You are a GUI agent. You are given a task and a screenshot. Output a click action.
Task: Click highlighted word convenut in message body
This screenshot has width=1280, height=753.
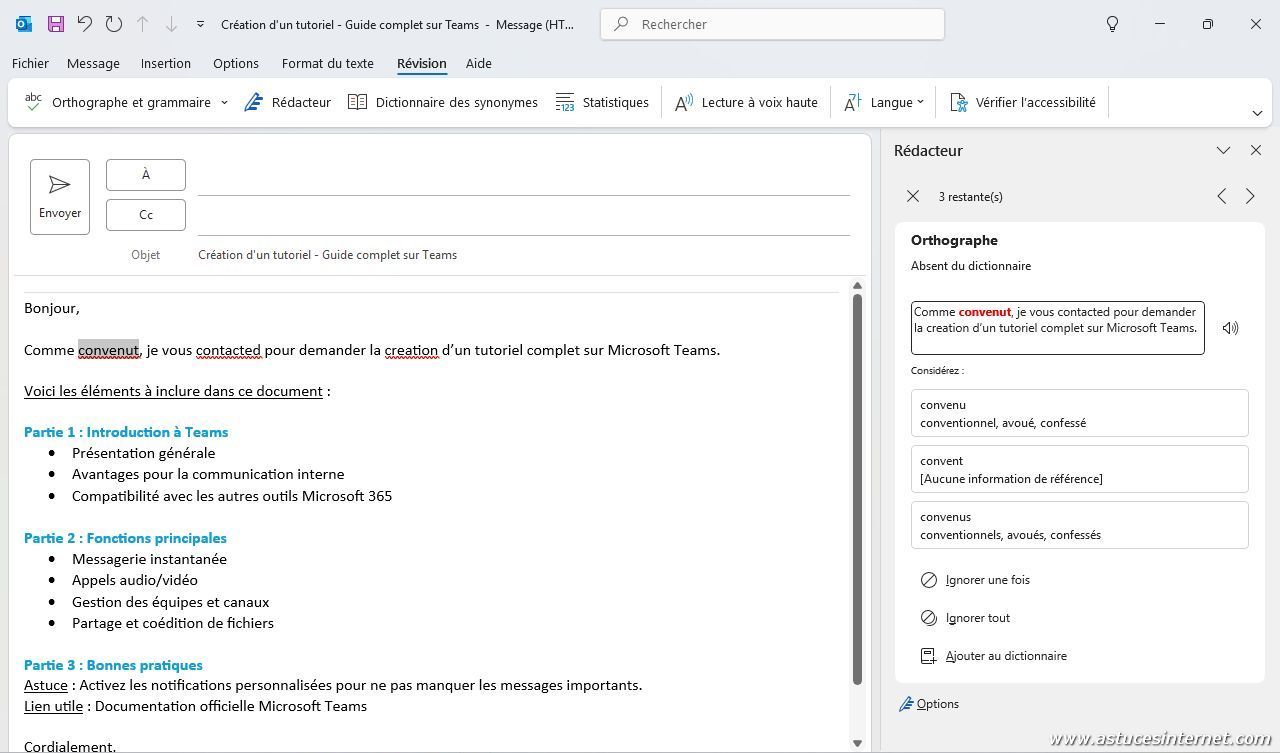108,350
